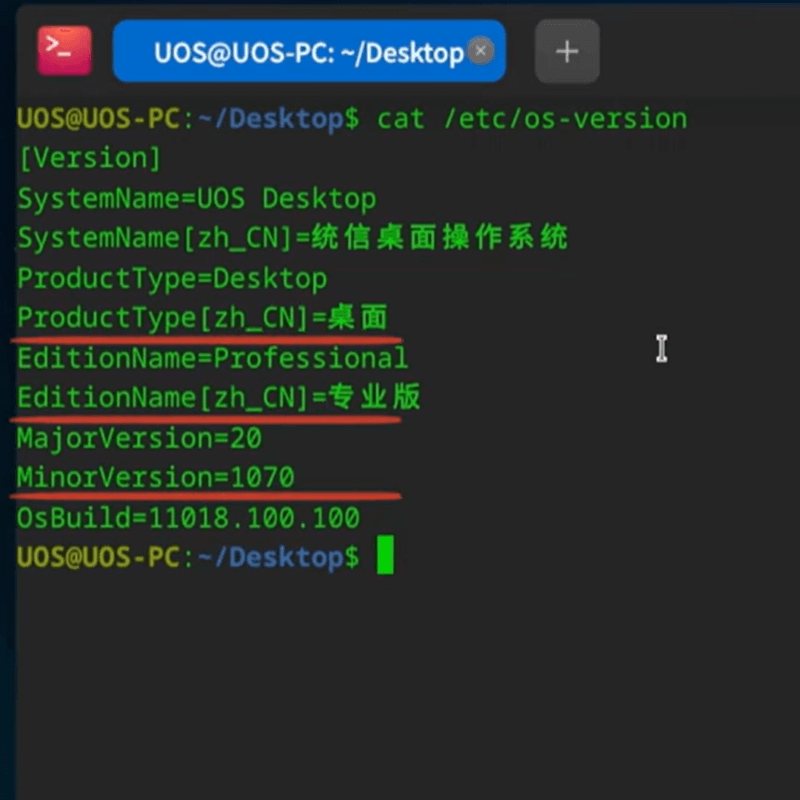800x800 pixels.
Task: Click the green cursor block at prompt
Action: (385, 555)
